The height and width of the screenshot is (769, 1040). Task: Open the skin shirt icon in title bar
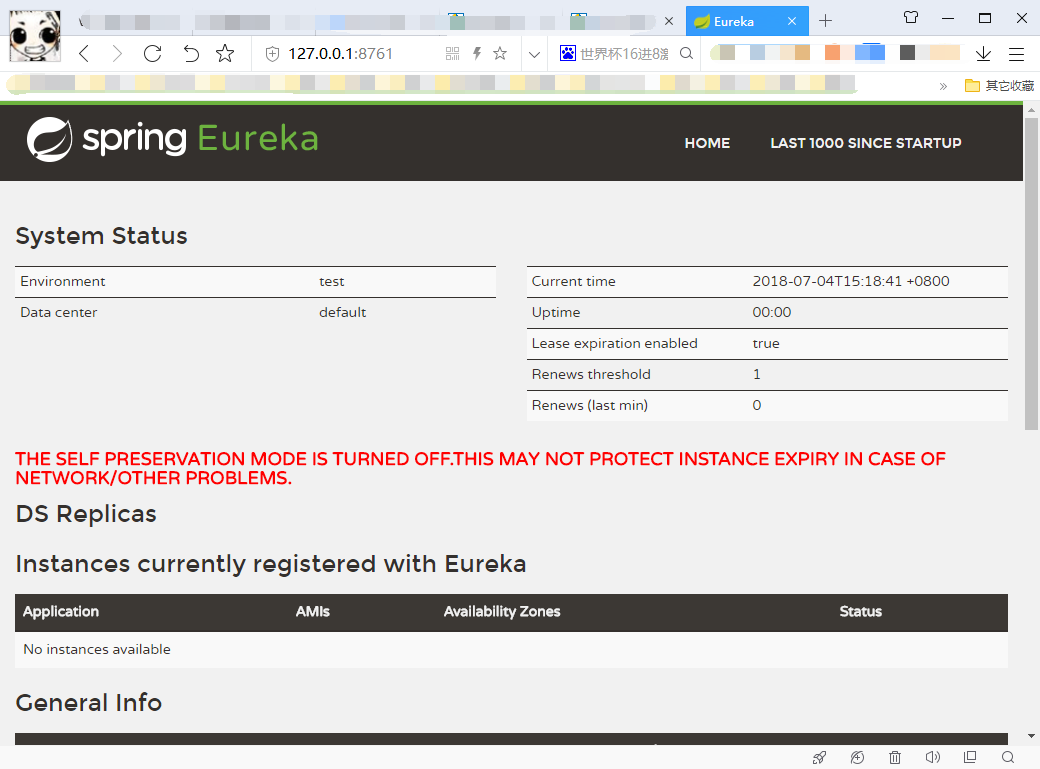pyautogui.click(x=911, y=18)
